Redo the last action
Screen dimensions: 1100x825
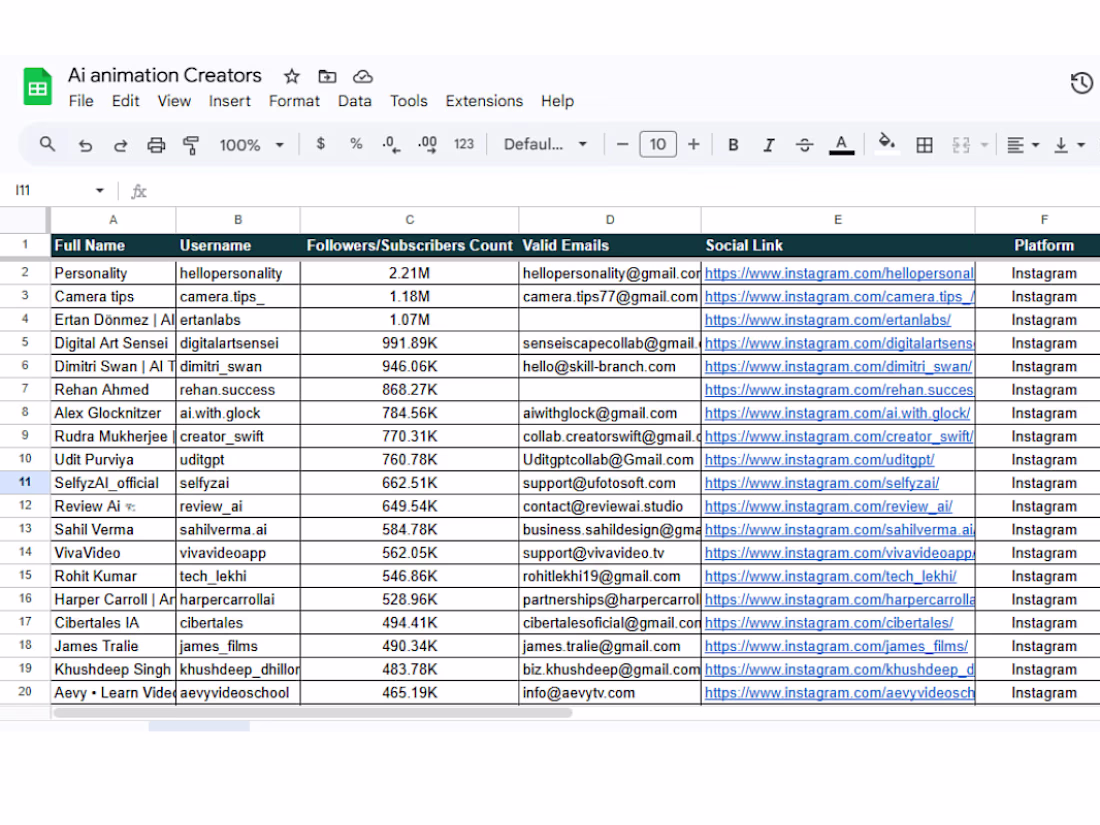(x=121, y=145)
